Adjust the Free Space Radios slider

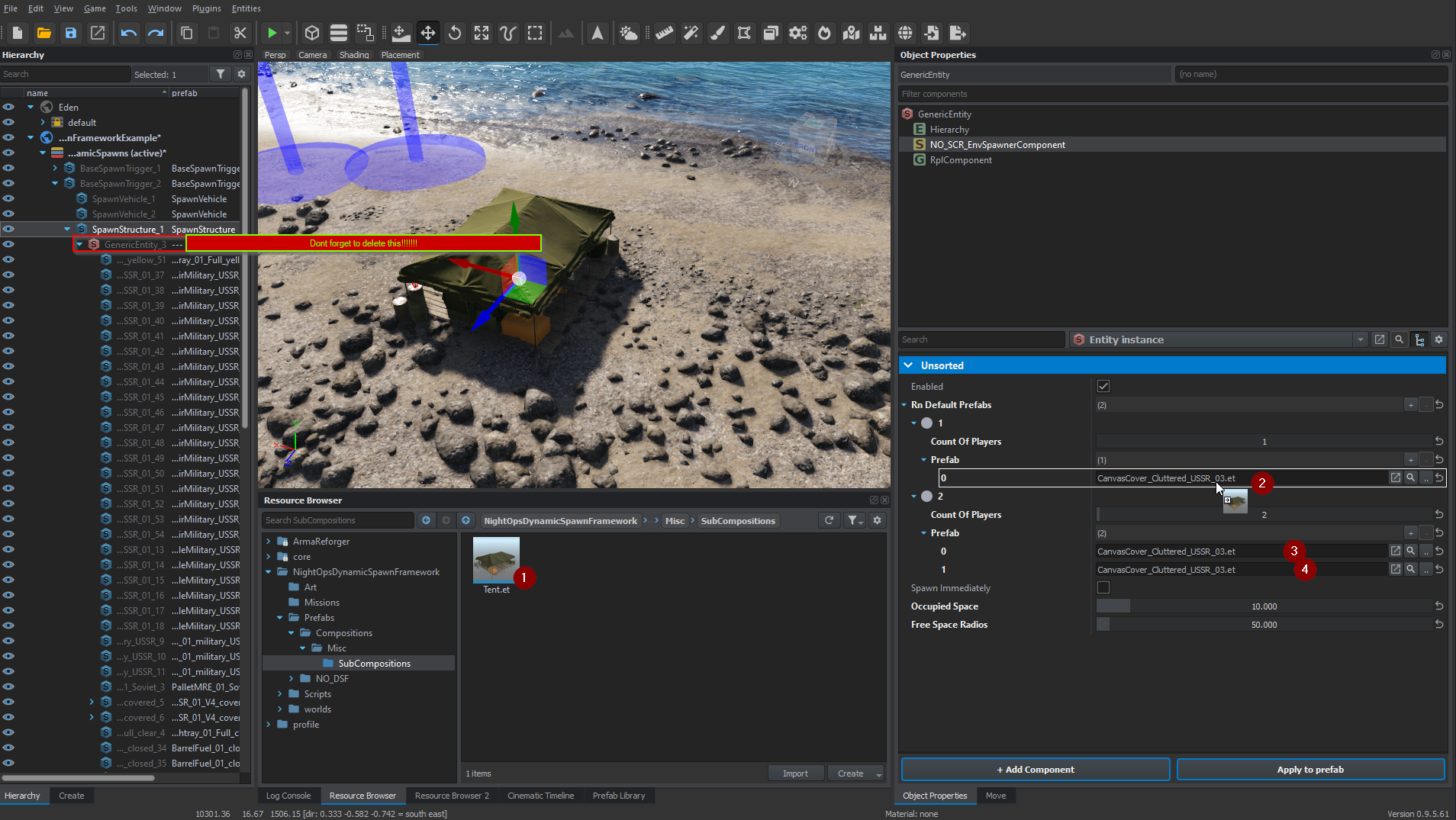[1264, 625]
